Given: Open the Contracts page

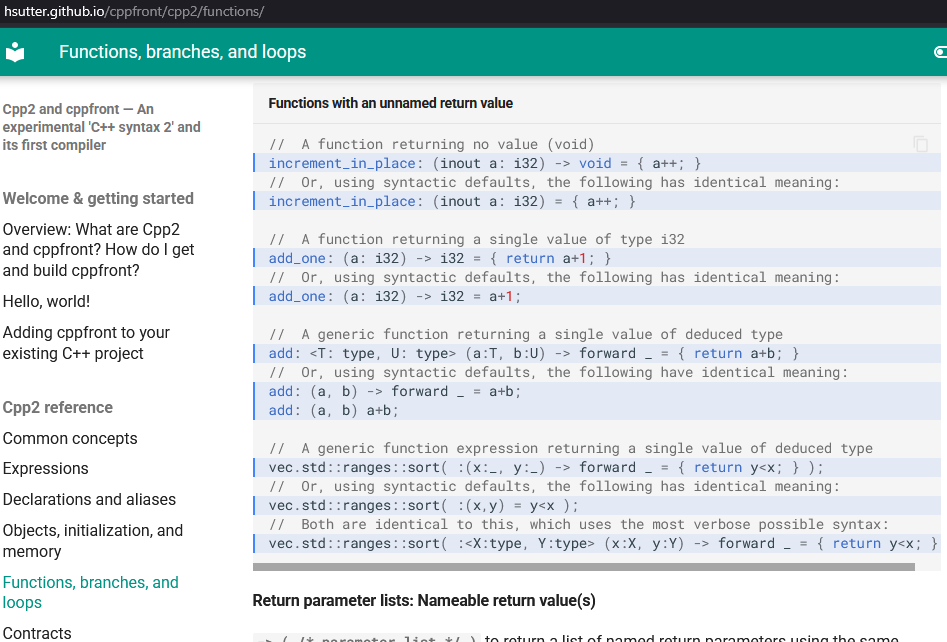Looking at the screenshot, I should tap(37, 633).
